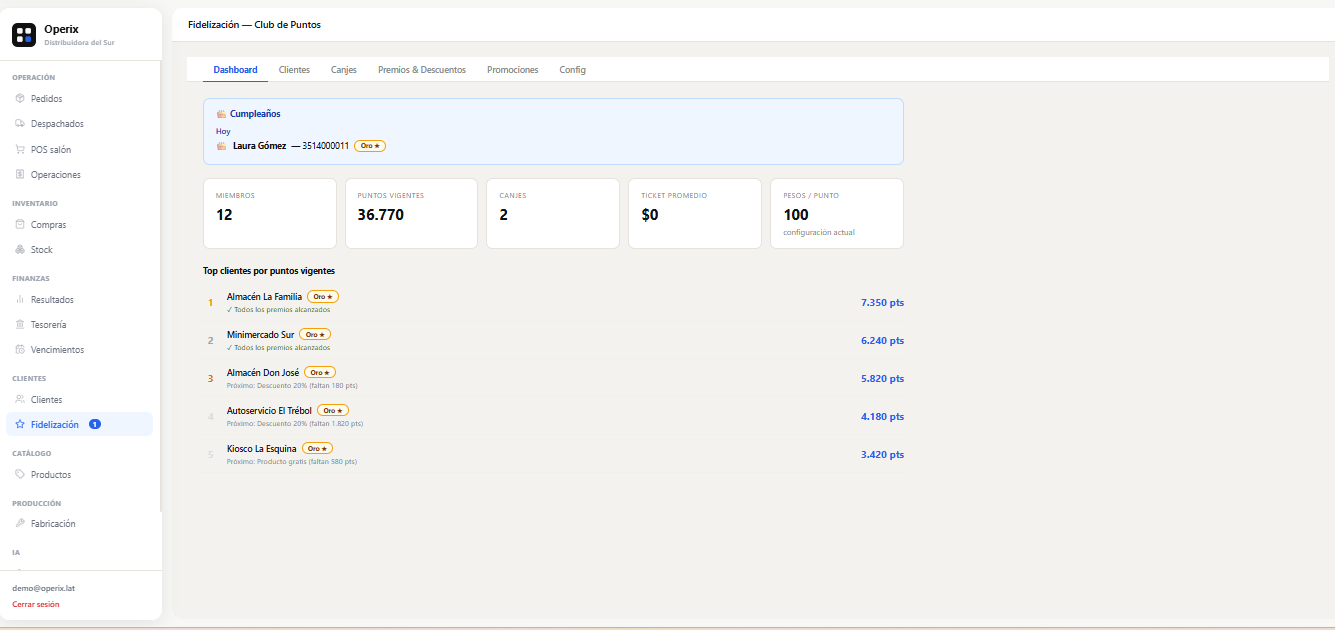Viewport: 1335px width, 630px height.
Task: Click demo@operix.lat account text
Action: [44, 588]
